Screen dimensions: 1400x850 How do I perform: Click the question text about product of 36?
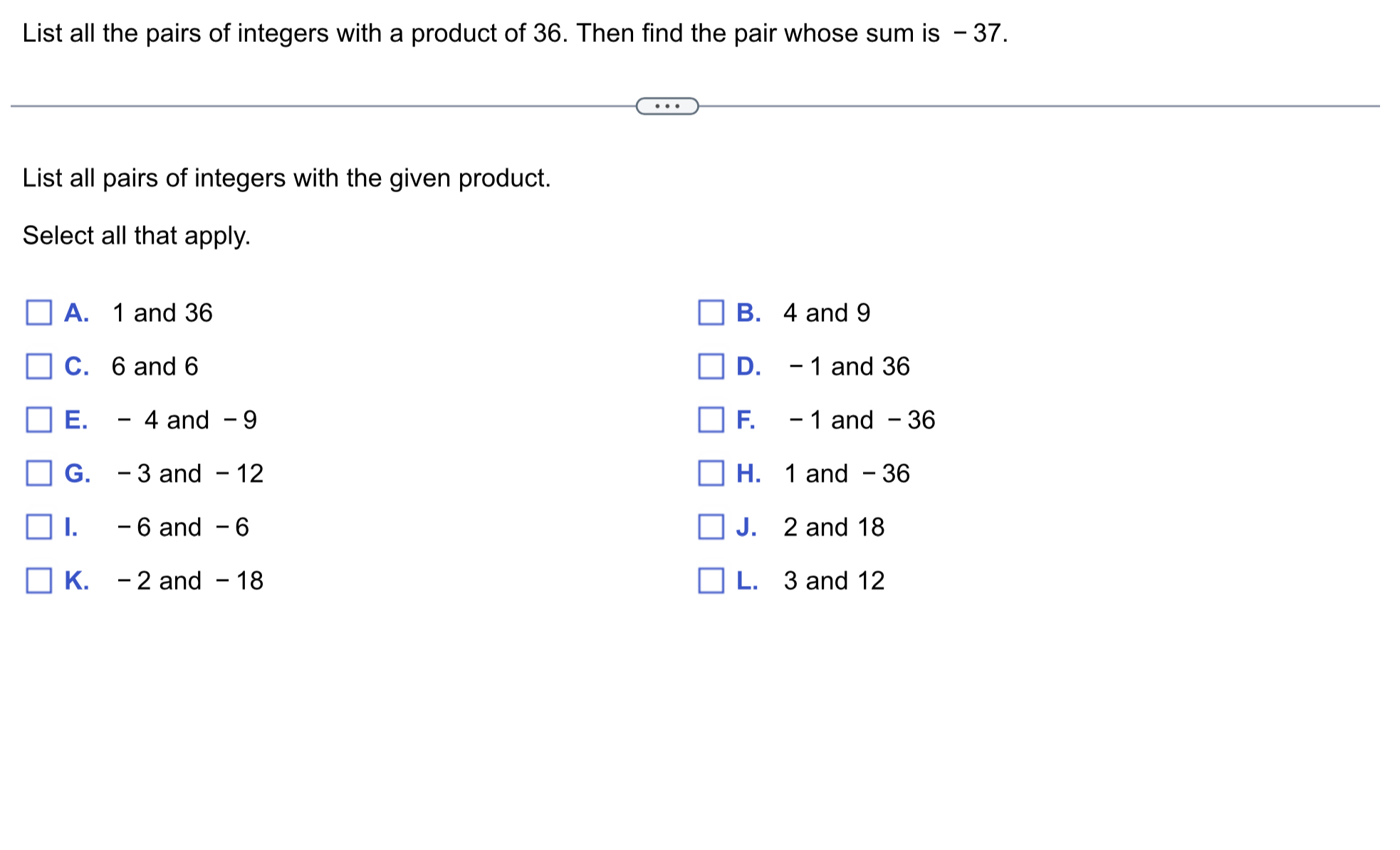[511, 33]
